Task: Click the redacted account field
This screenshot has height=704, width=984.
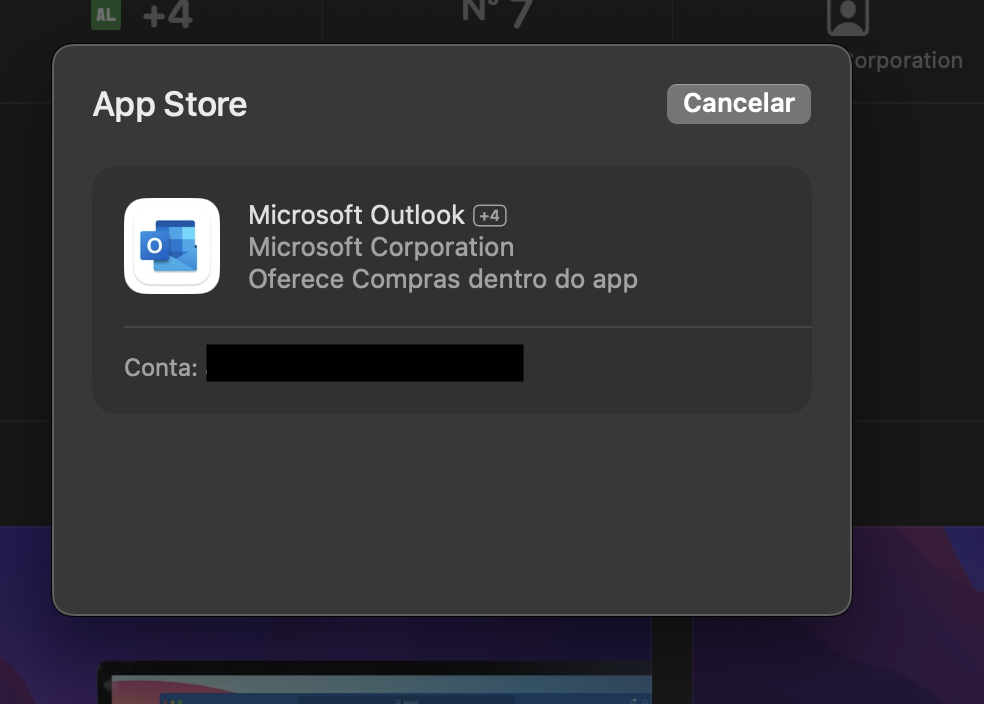Action: click(364, 363)
